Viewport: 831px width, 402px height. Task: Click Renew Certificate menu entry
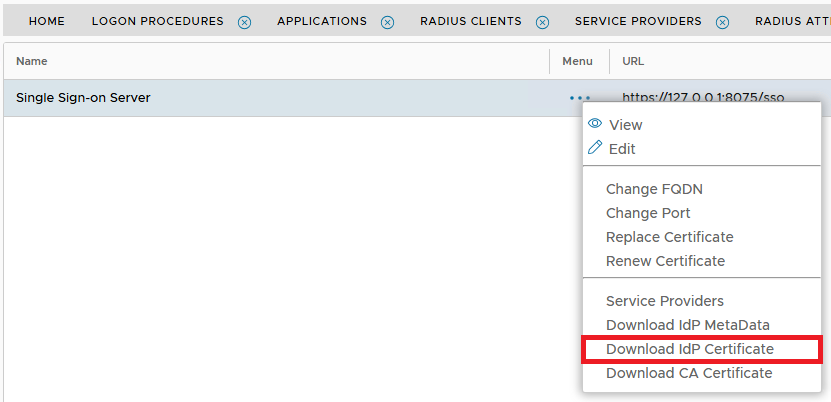(665, 261)
